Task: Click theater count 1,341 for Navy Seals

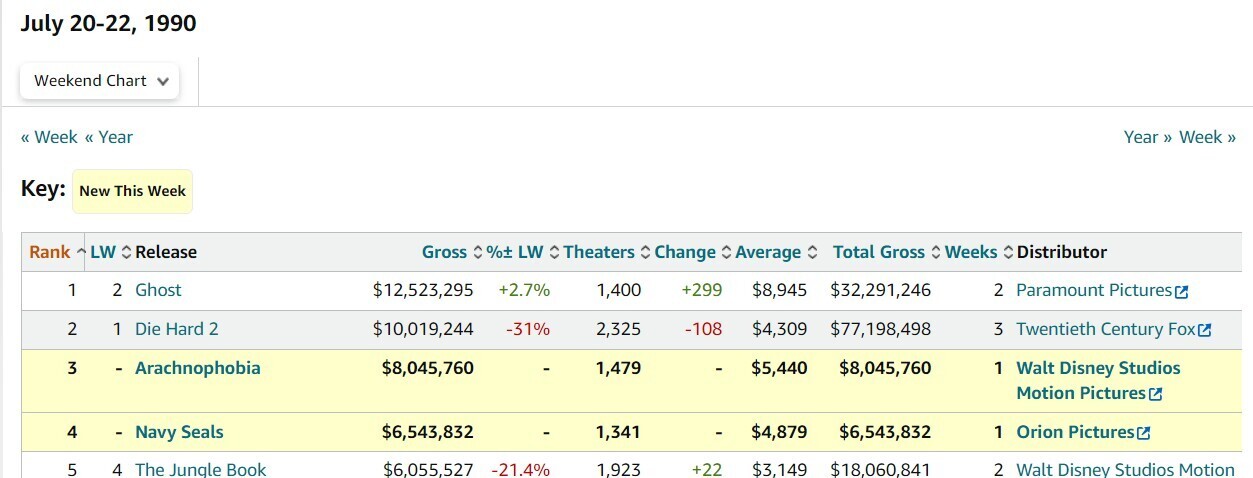Action: (x=619, y=432)
